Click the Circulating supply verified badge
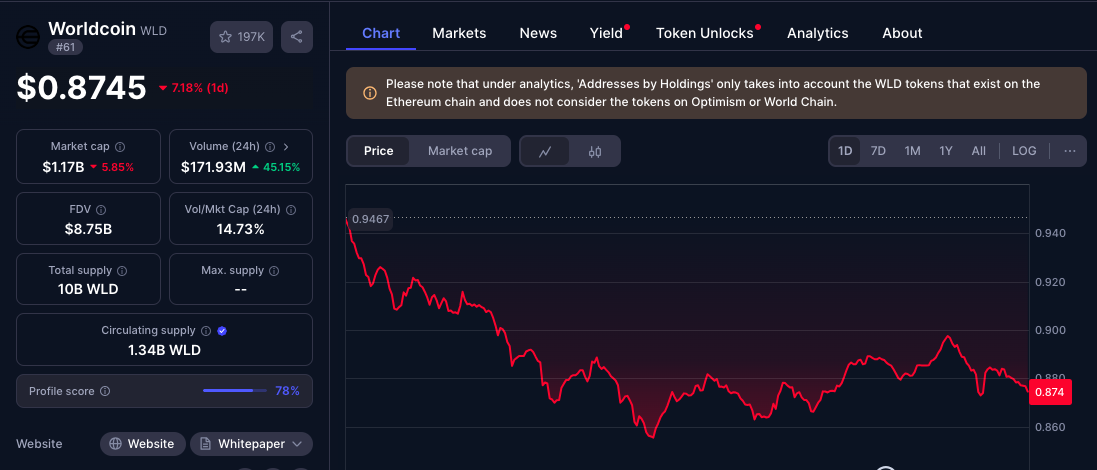 222,331
